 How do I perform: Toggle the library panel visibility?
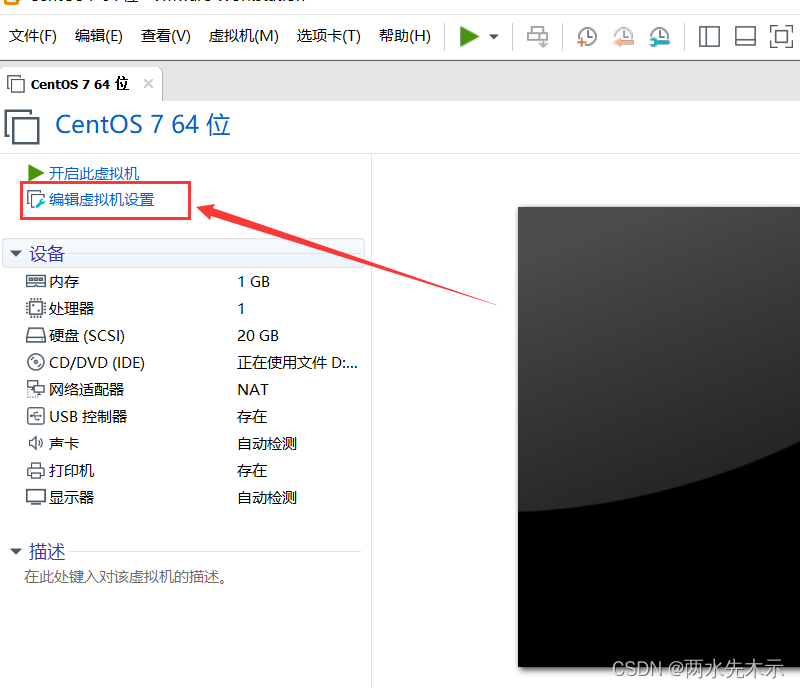point(709,36)
